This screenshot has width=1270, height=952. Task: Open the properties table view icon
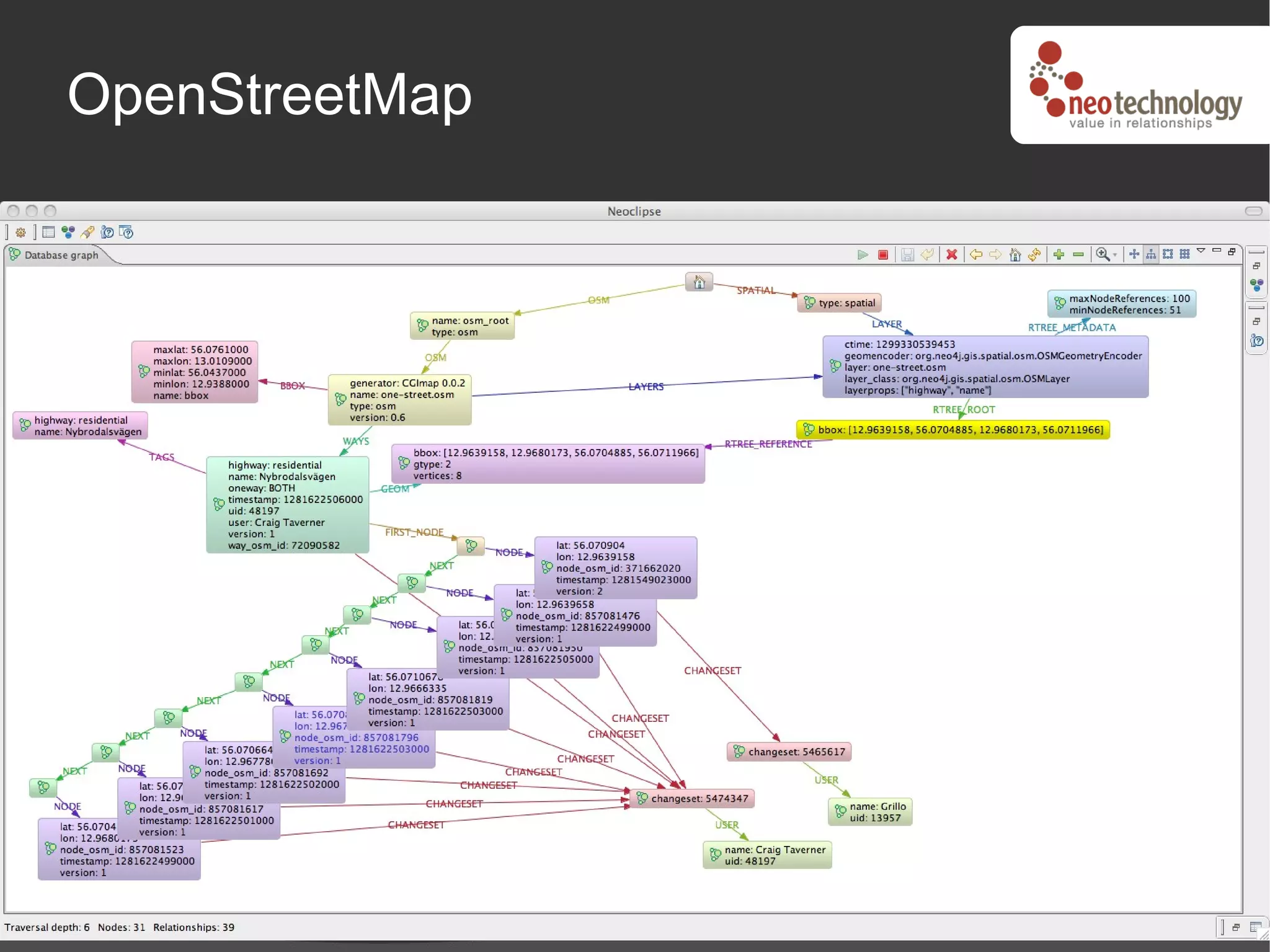tap(48, 232)
